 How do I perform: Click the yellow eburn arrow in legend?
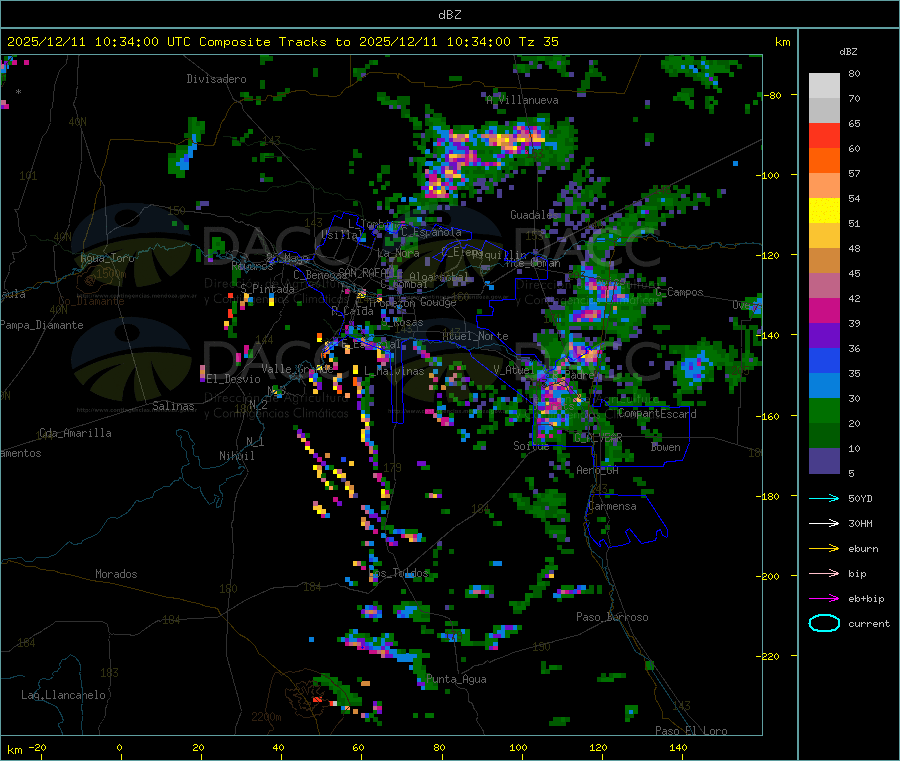[x=824, y=548]
